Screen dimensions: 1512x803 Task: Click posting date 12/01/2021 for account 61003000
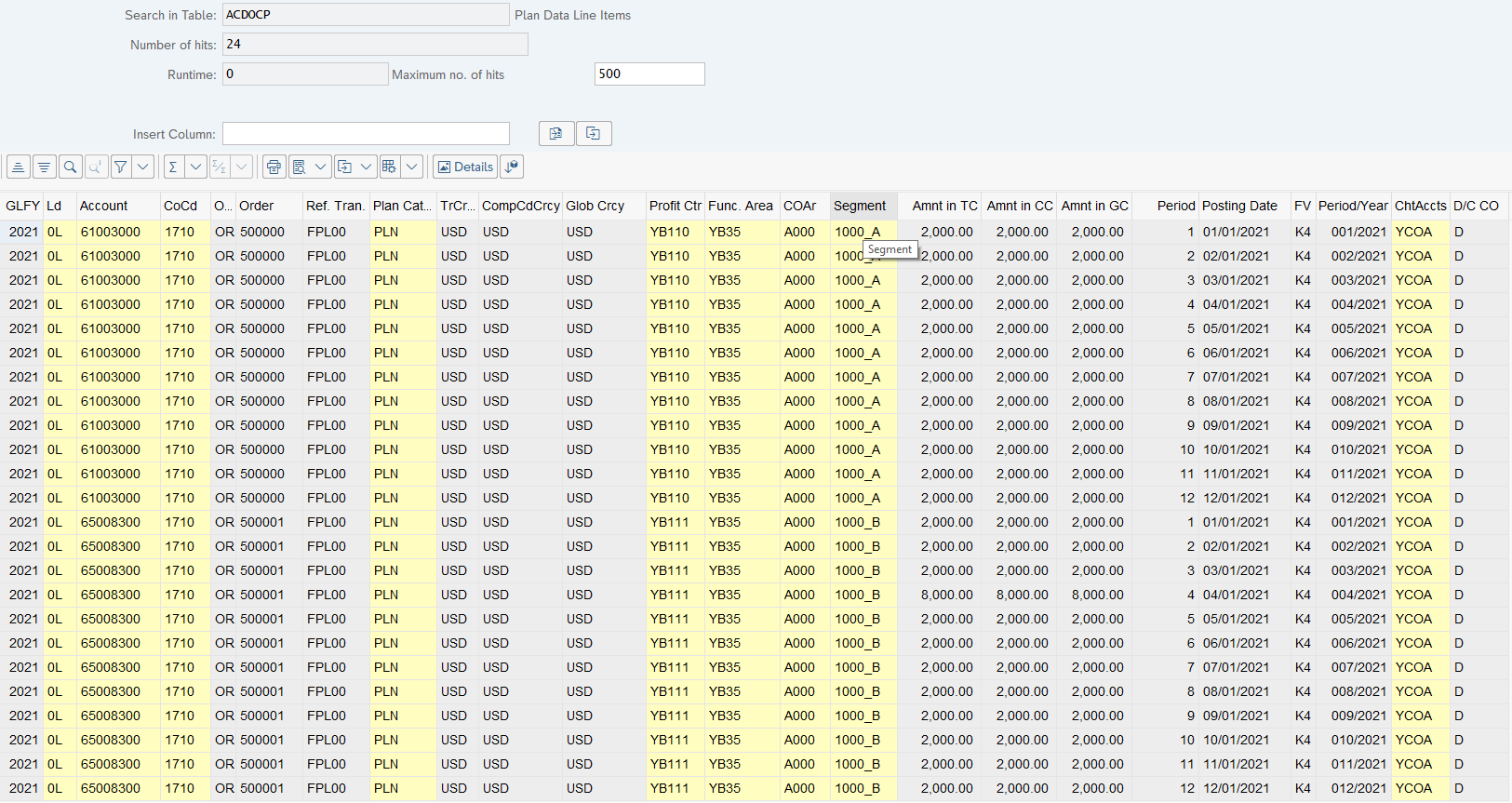click(1236, 498)
